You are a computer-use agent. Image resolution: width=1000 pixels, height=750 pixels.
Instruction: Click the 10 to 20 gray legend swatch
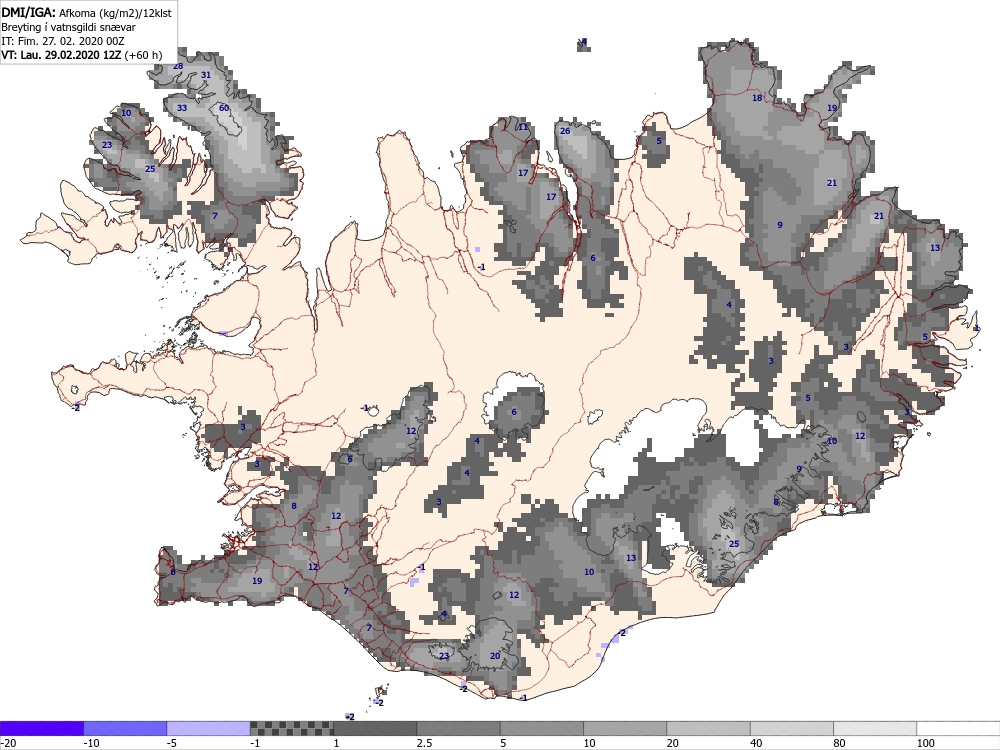pos(625,729)
